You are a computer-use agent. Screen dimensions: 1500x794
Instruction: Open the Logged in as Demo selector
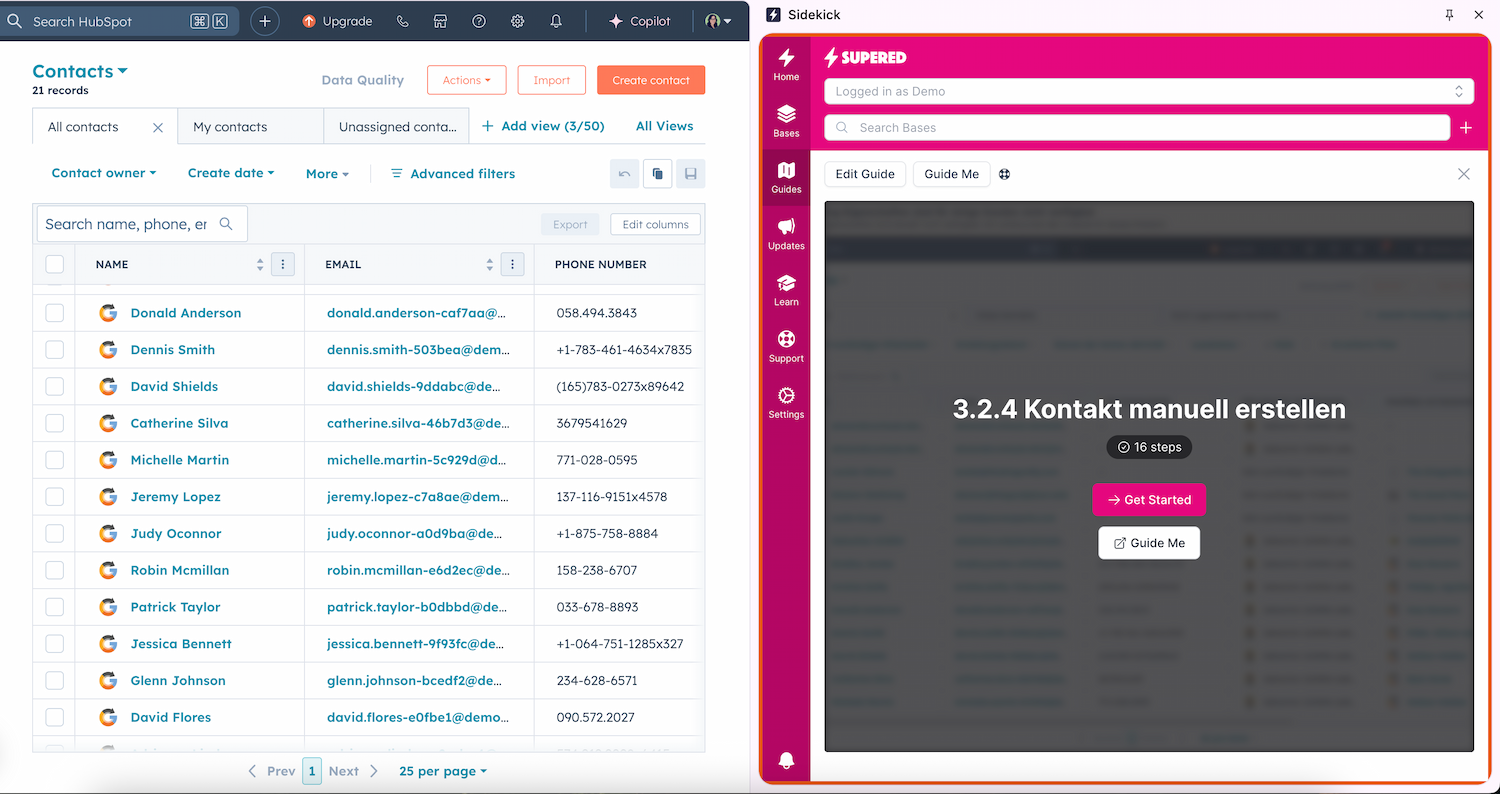[x=1149, y=91]
